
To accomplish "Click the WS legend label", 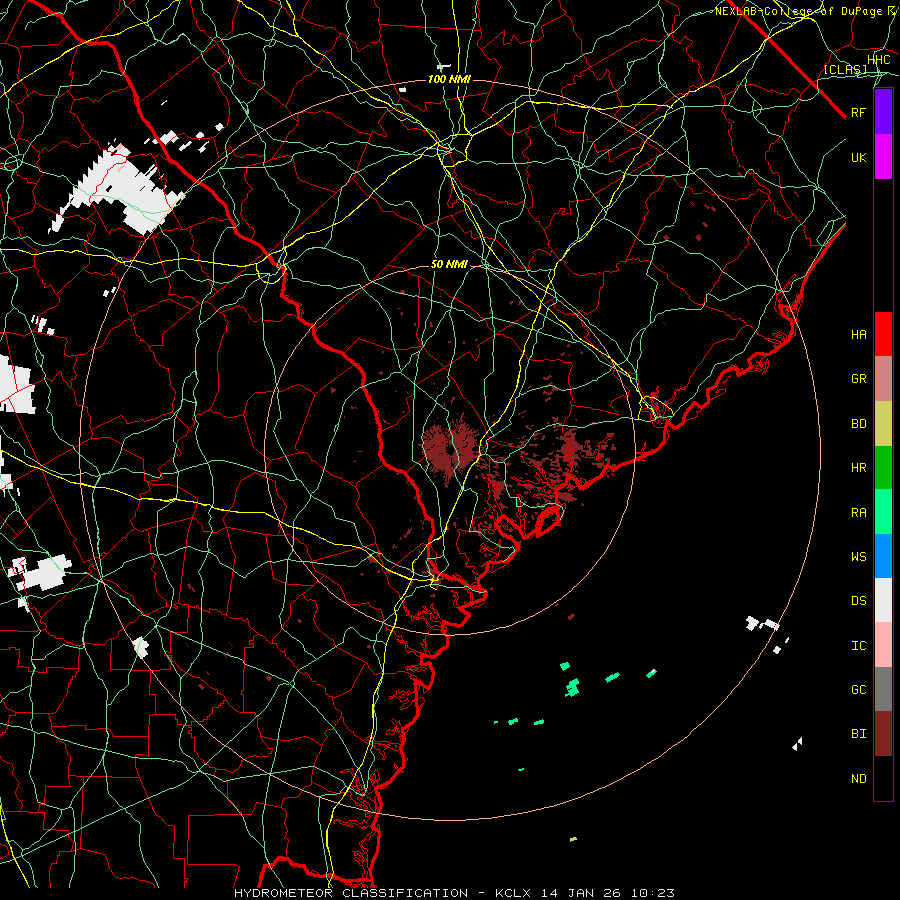I will [x=858, y=557].
